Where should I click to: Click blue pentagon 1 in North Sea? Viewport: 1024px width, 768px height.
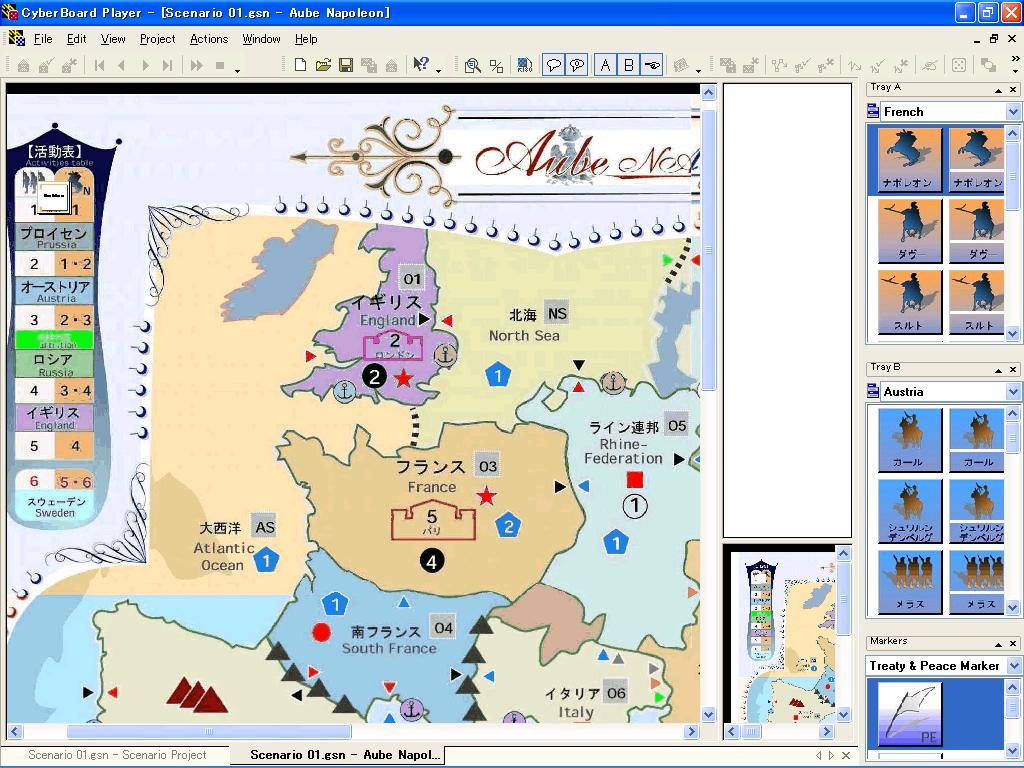(498, 375)
